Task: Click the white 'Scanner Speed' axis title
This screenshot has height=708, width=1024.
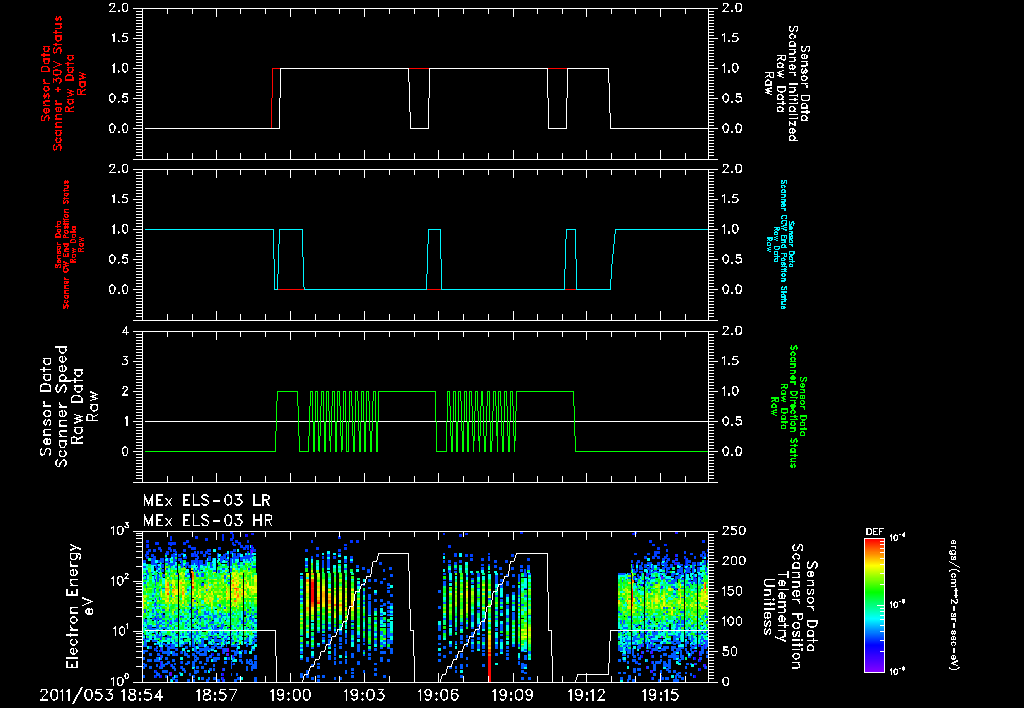Action: (x=61, y=406)
